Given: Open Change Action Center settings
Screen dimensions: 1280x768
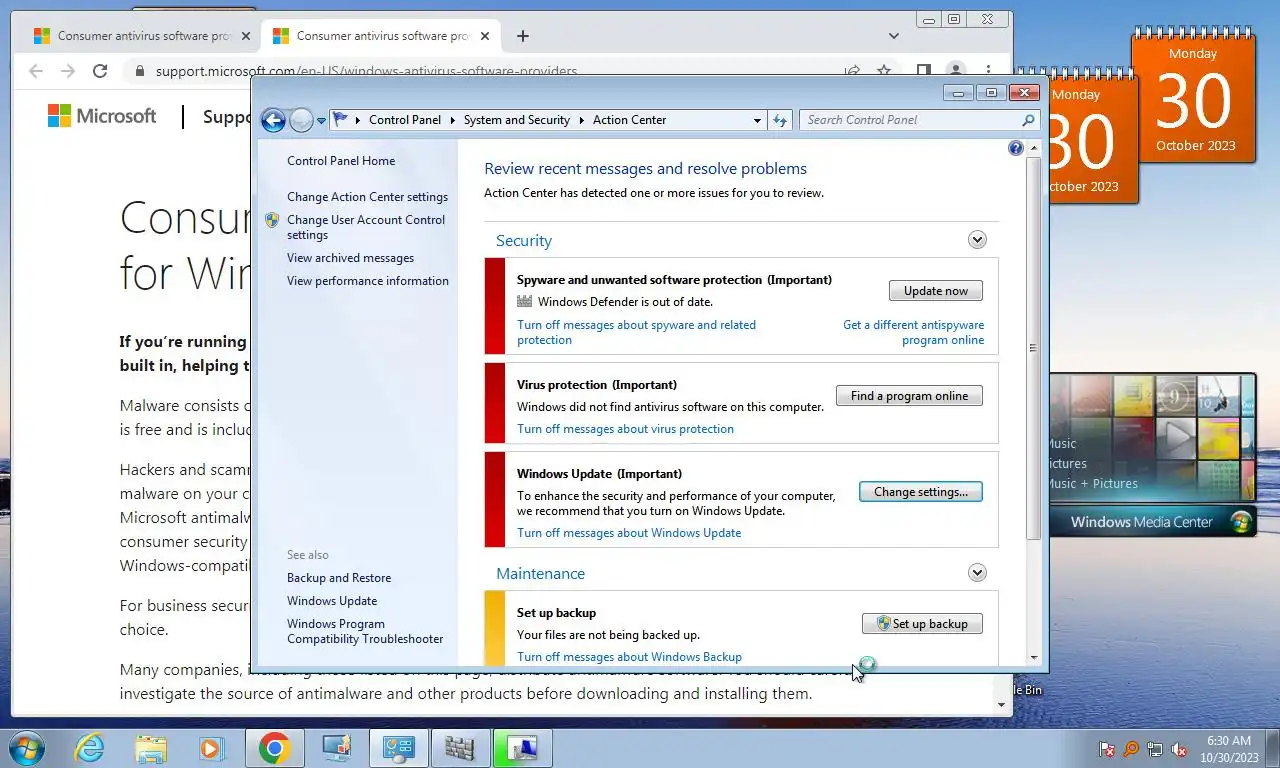Looking at the screenshot, I should pyautogui.click(x=367, y=197).
